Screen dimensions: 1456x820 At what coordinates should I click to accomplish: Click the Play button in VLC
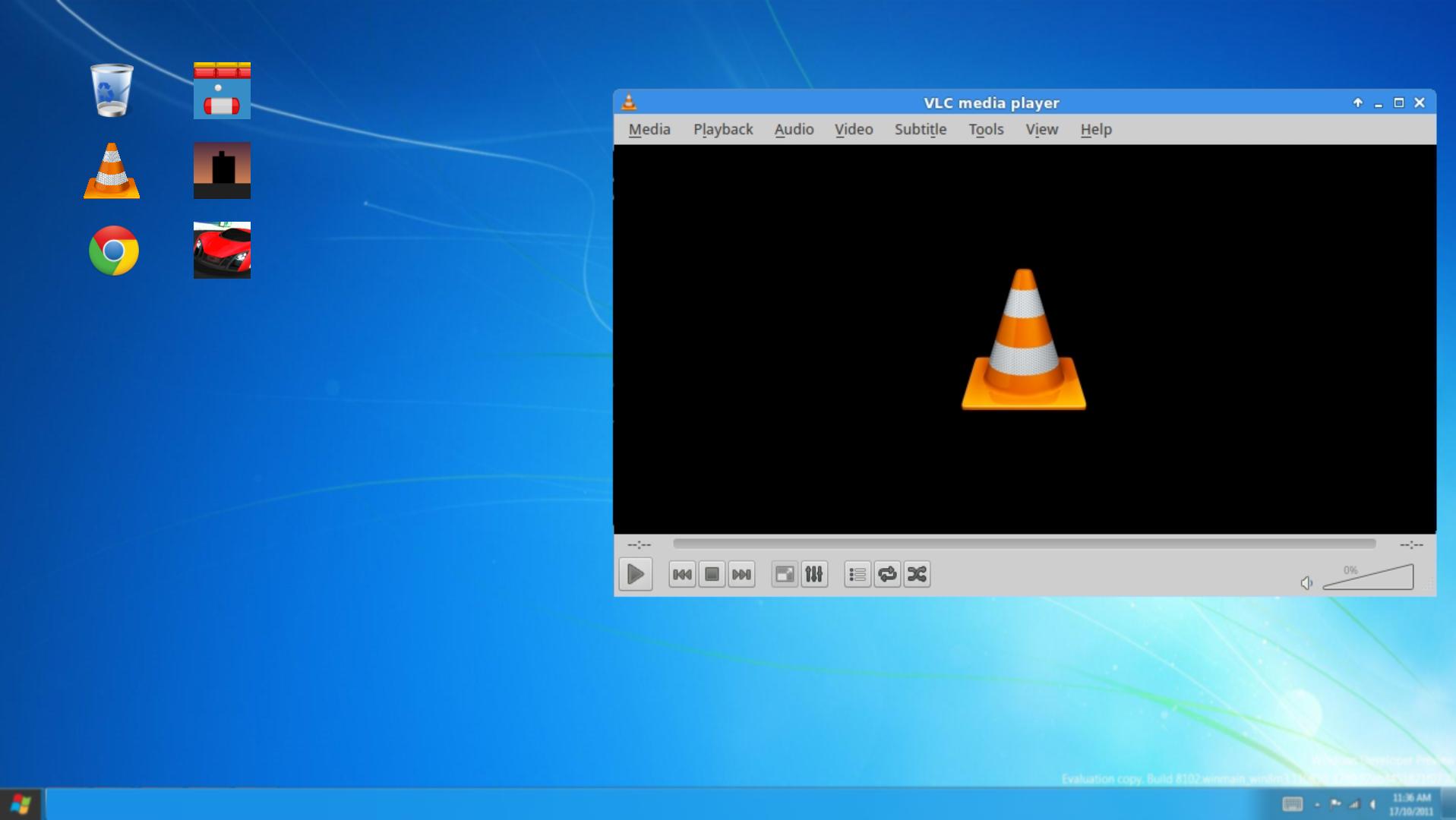pos(636,575)
